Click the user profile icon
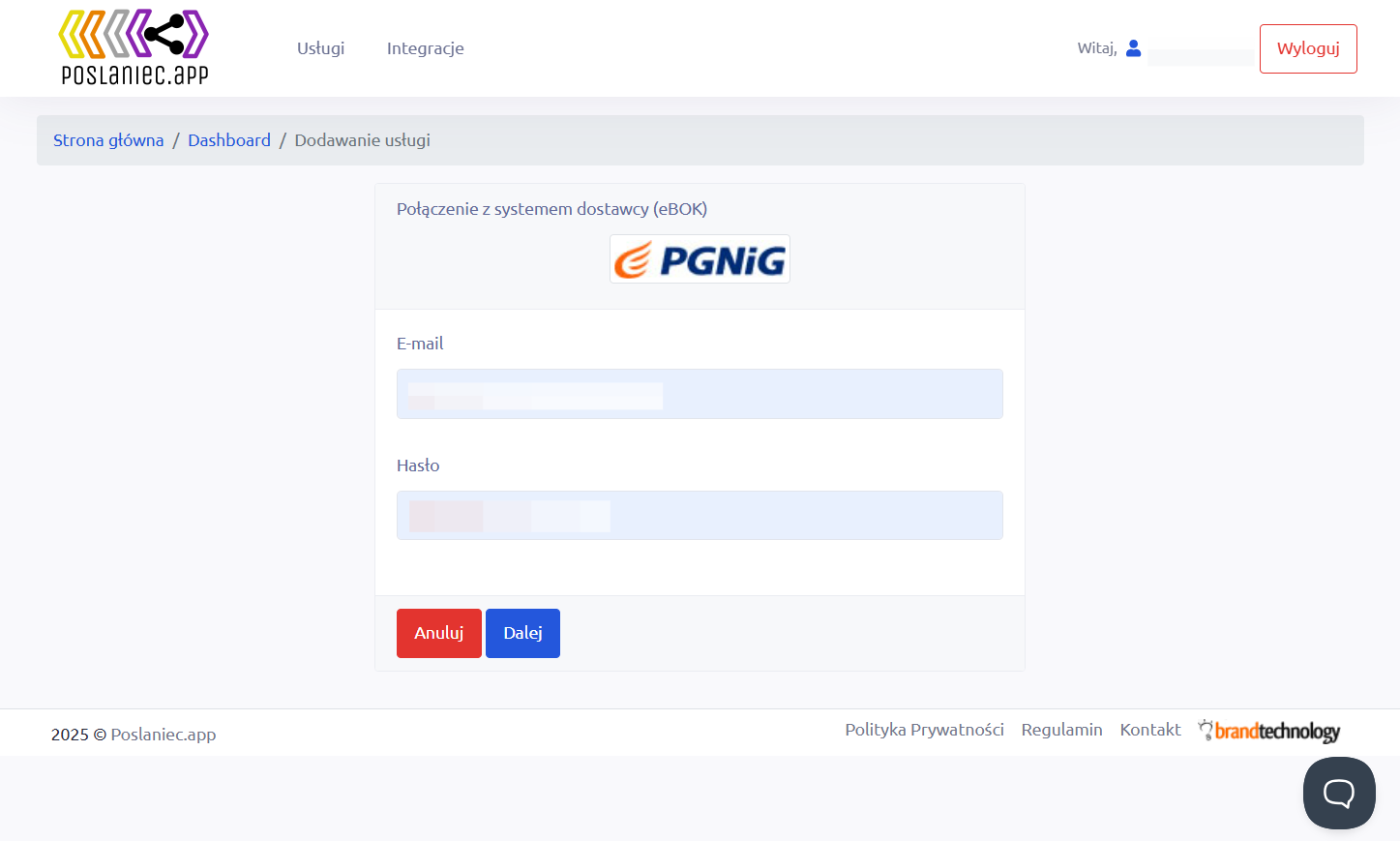The width and height of the screenshot is (1400, 841). pyautogui.click(x=1134, y=48)
